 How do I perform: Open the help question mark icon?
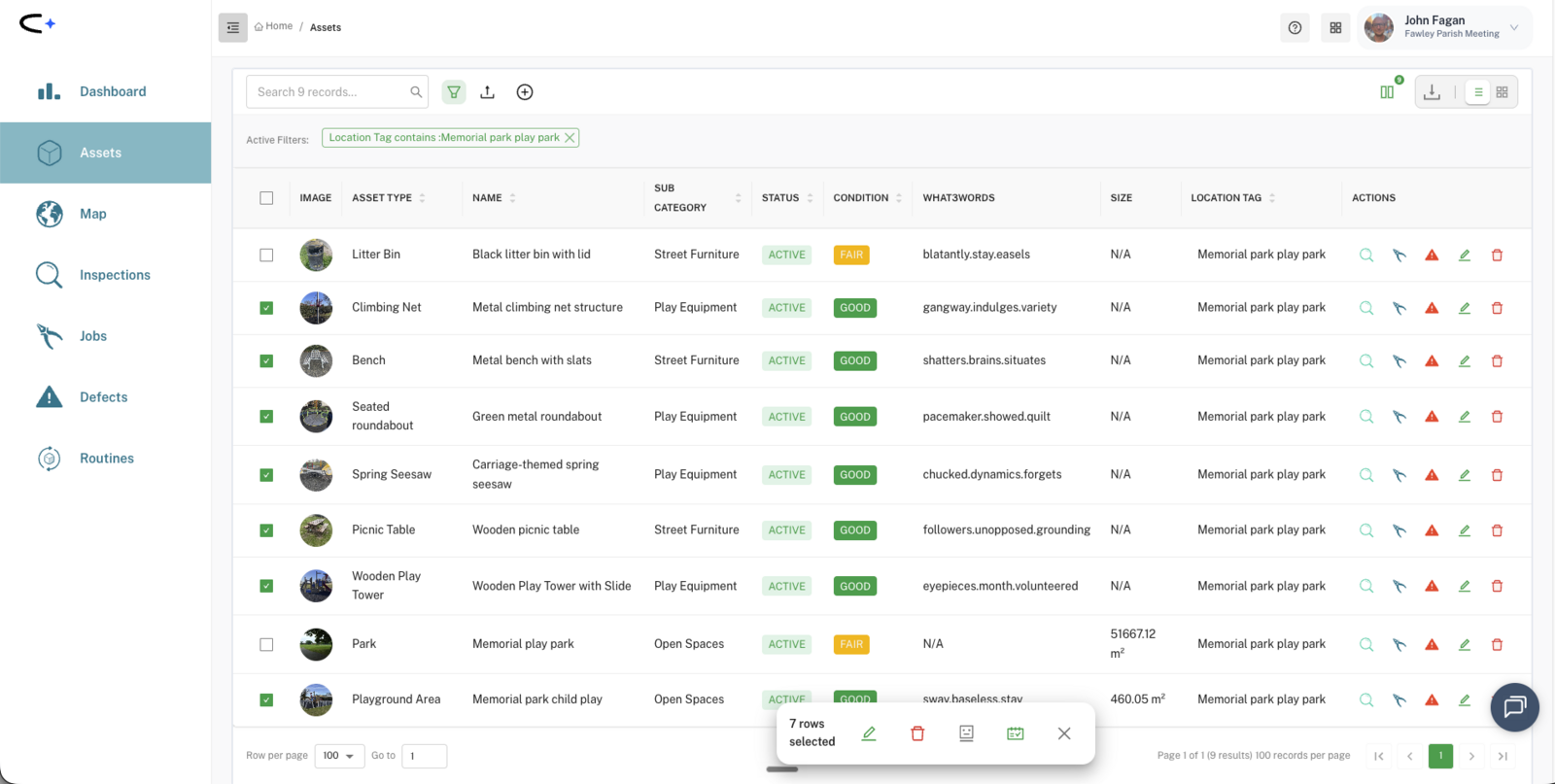point(1295,27)
